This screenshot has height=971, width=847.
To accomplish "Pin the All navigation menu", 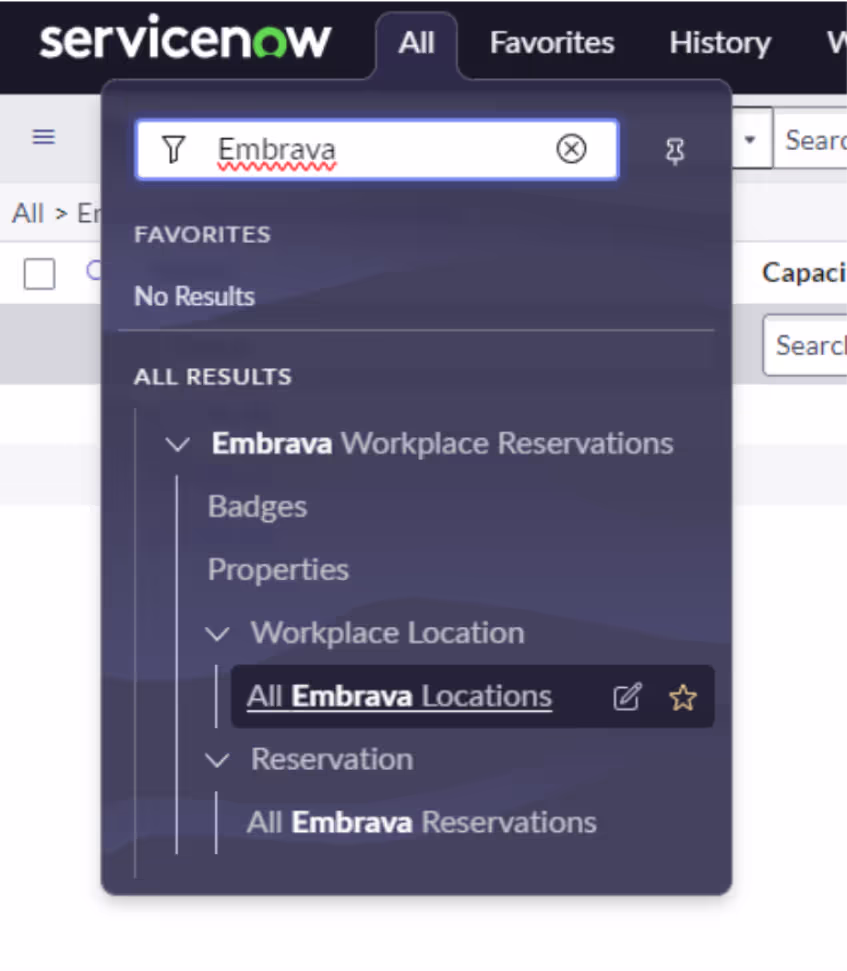I will 675,150.
